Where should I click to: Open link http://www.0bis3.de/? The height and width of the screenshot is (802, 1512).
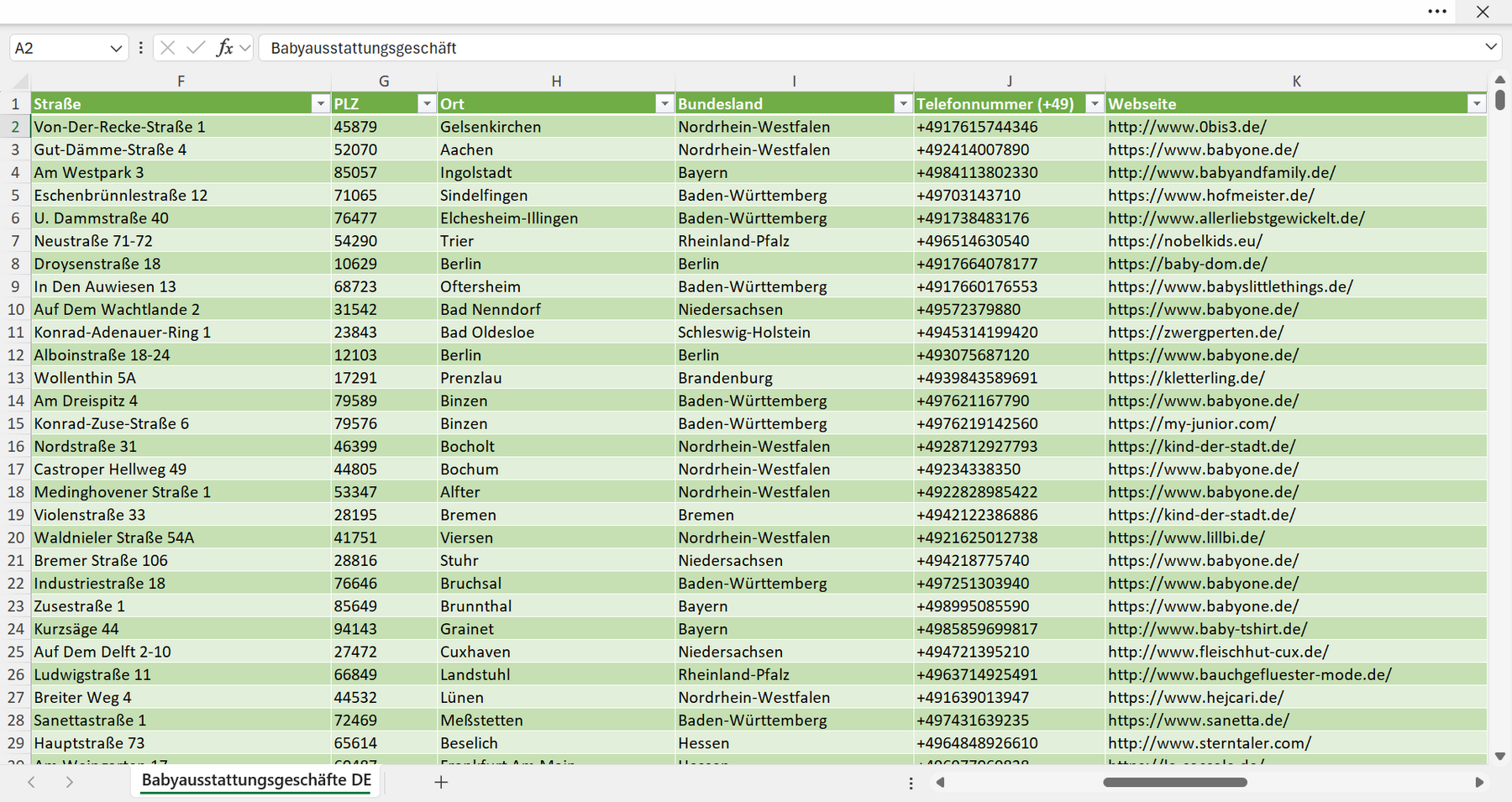pyautogui.click(x=1187, y=127)
